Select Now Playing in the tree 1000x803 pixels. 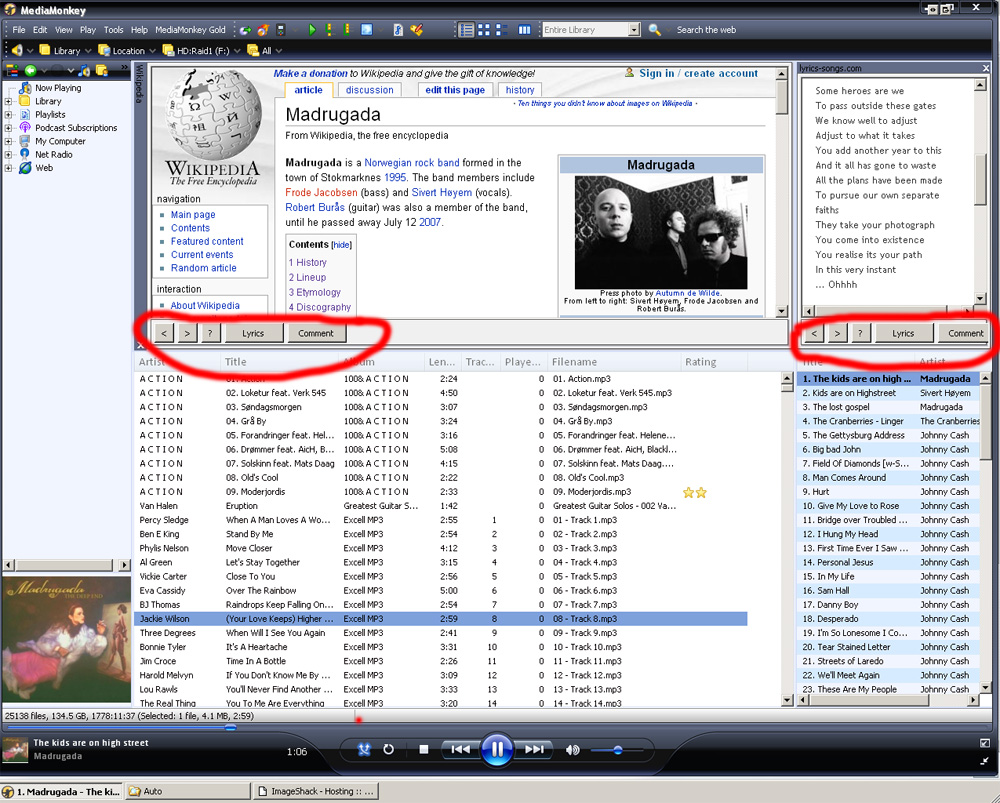[x=58, y=88]
